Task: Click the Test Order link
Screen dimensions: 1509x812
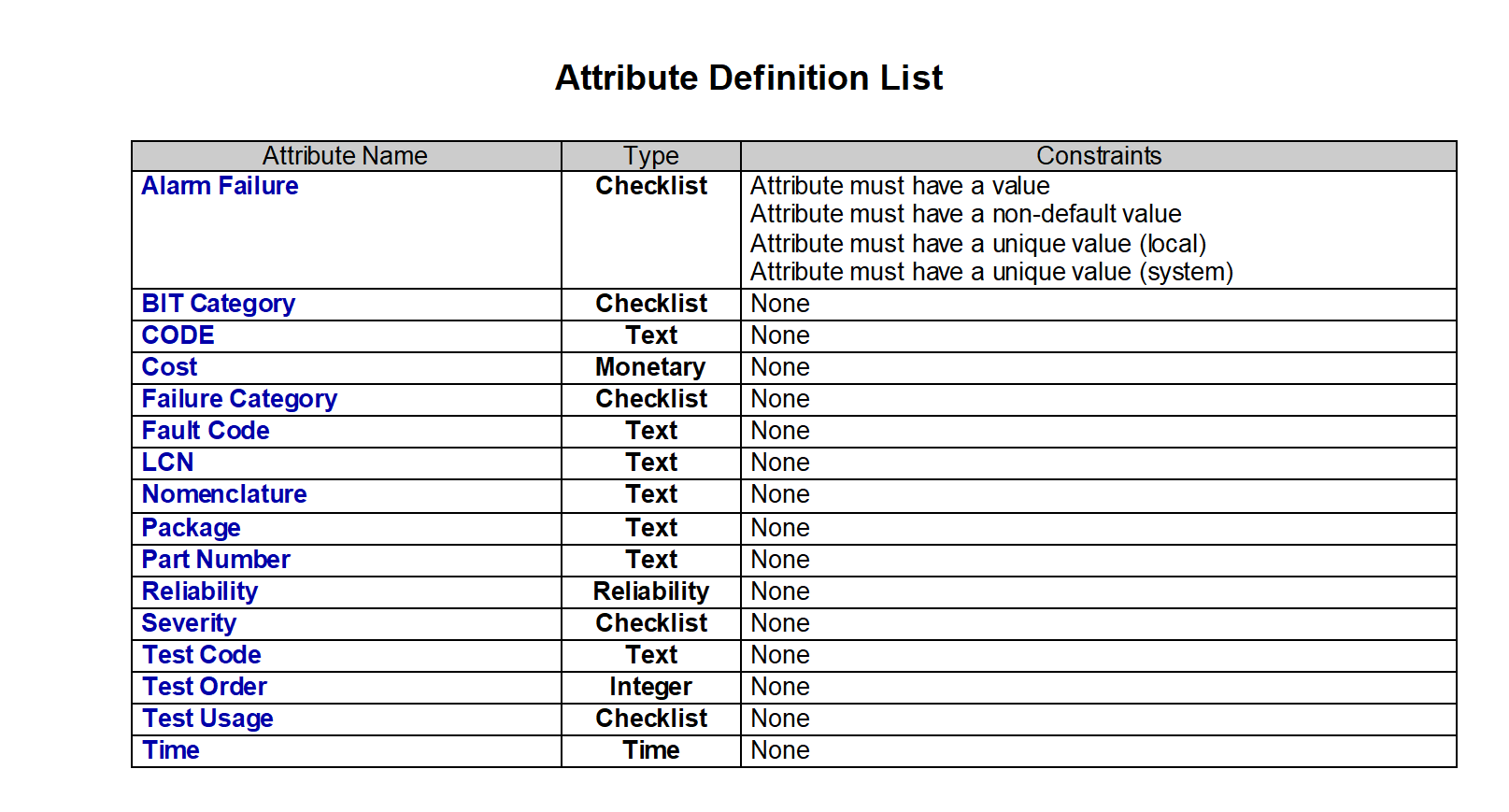Action: point(205,687)
